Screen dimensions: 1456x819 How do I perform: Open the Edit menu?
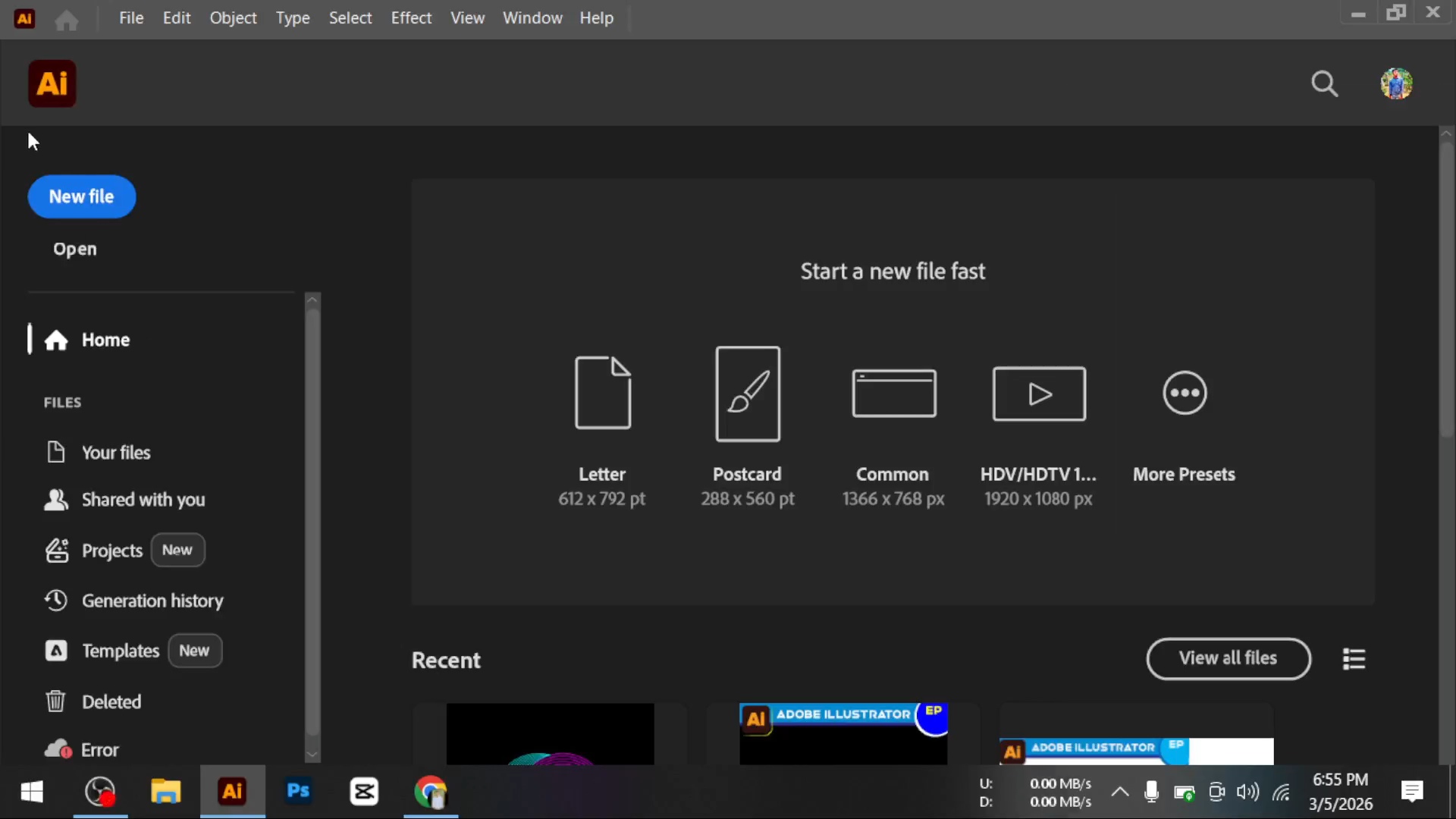pos(177,18)
